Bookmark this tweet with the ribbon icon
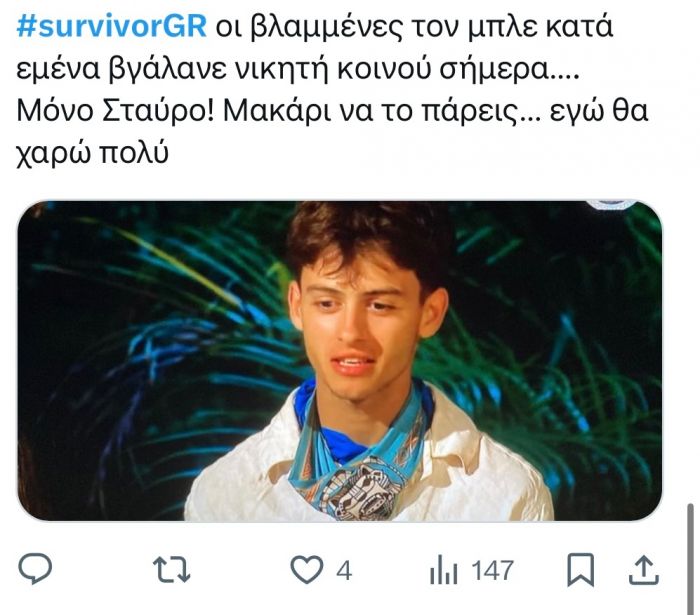700x615 pixels. (x=580, y=569)
